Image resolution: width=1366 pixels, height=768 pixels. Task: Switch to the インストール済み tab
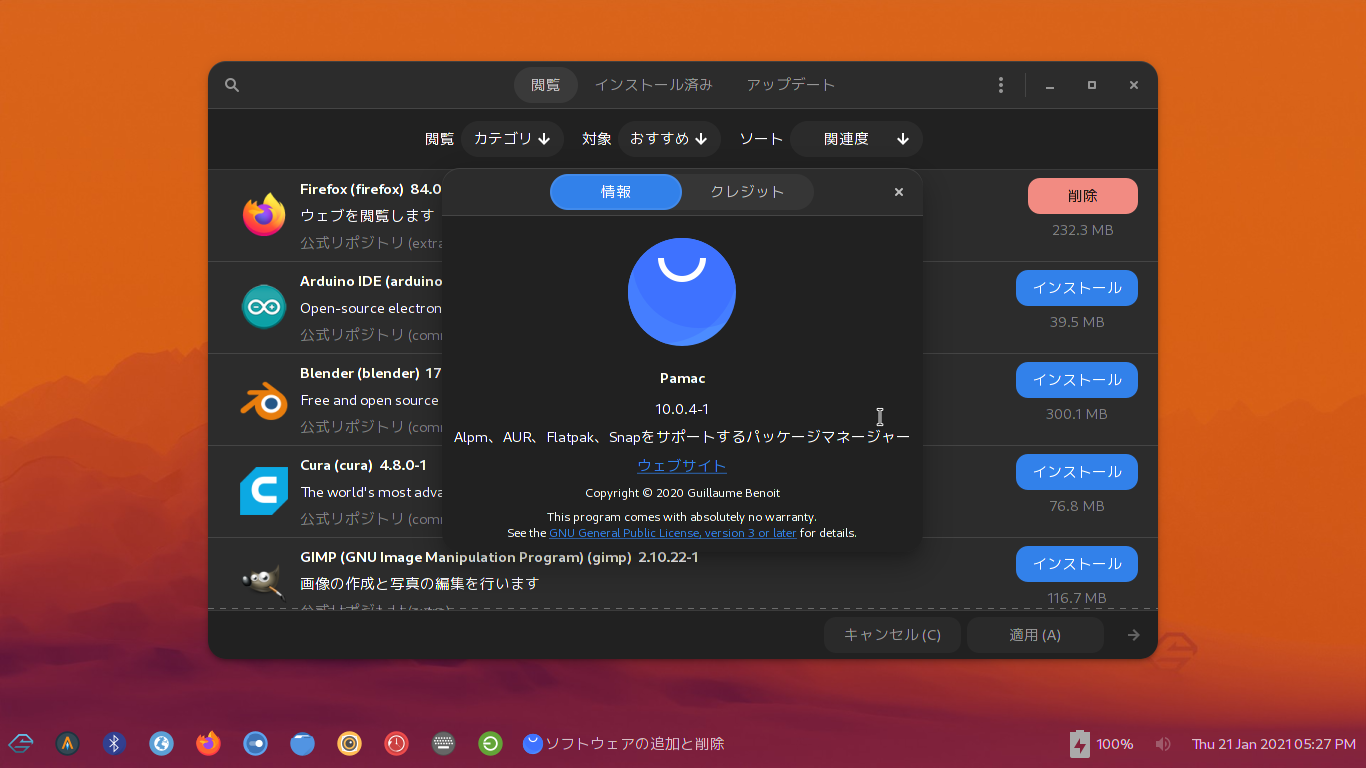pyautogui.click(x=654, y=85)
